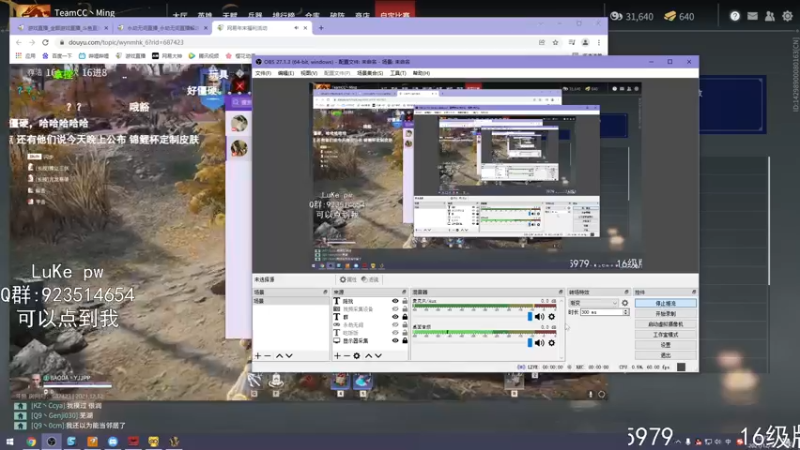Viewport: 800px width, 450px height.
Task: Open Chrome from the Windows taskbar
Action: [31, 441]
